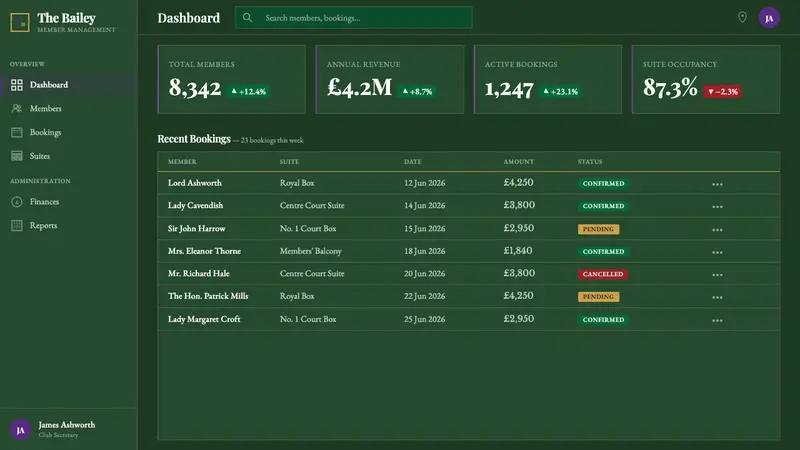This screenshot has height=450, width=800.
Task: Click the Reports grid icon
Action: (17, 225)
